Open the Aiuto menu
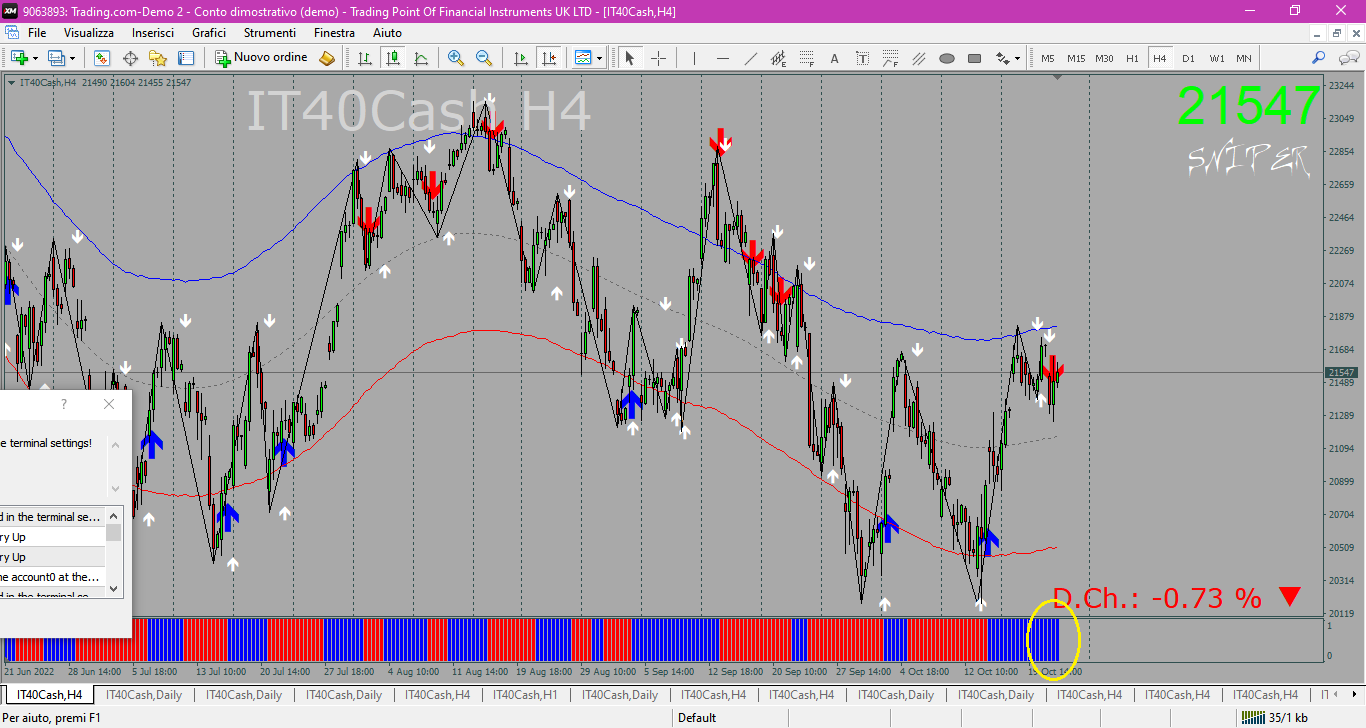The width and height of the screenshot is (1366, 728). 387,33
